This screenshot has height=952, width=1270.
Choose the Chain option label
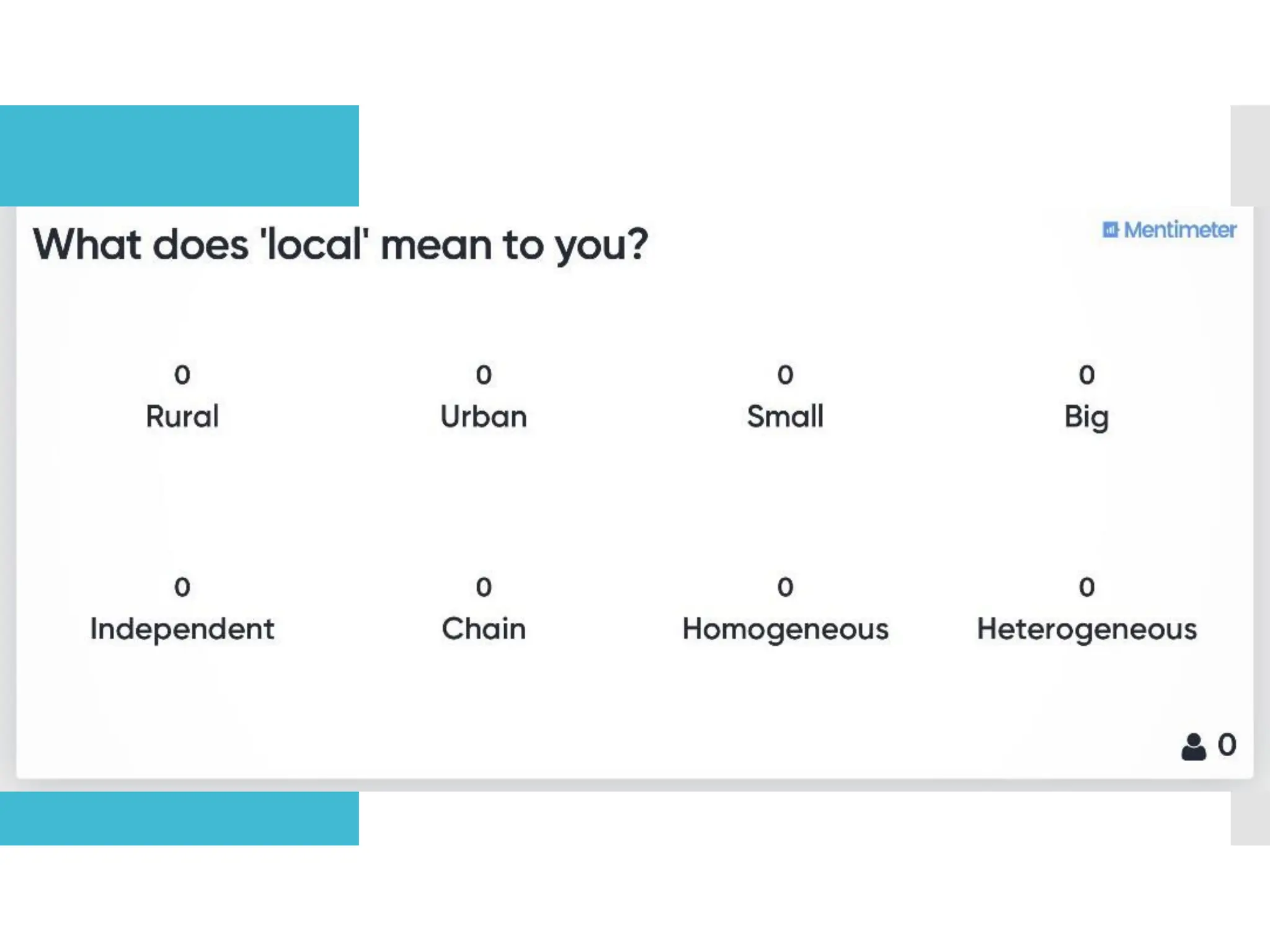tap(484, 629)
